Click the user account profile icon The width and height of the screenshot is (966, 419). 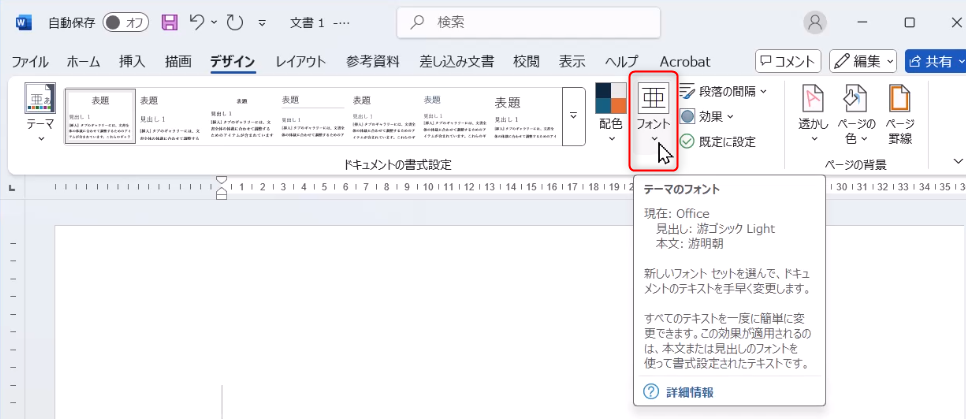[817, 22]
